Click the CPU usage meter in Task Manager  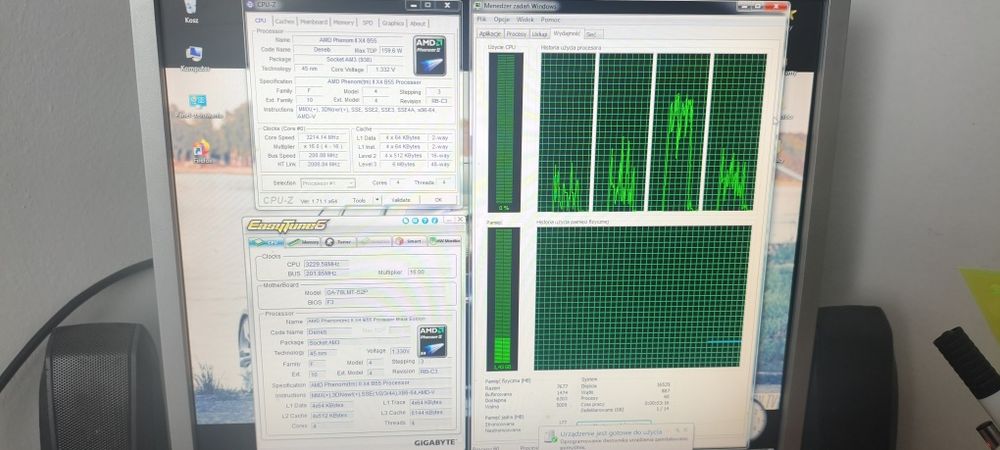[x=505, y=133]
